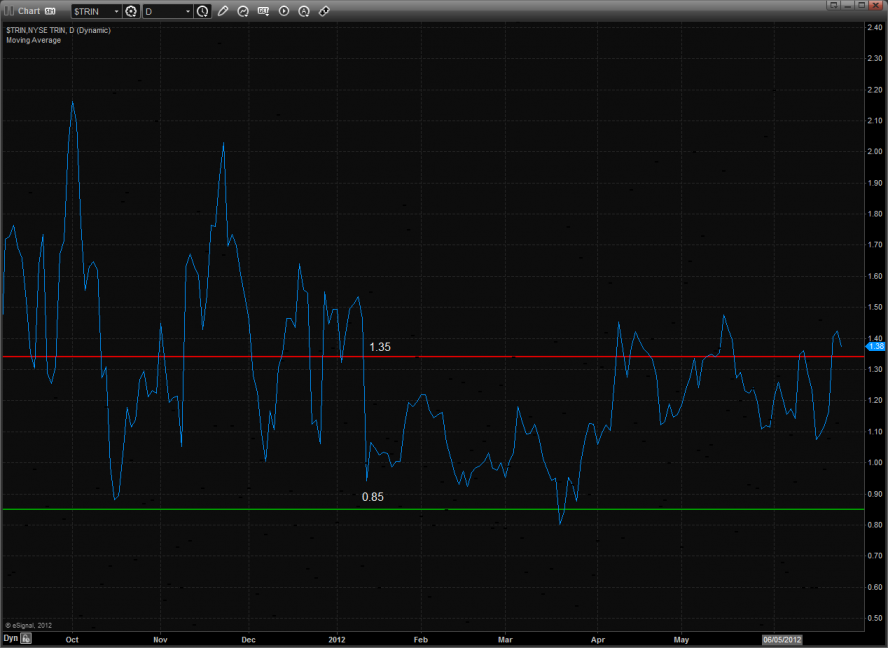Click the Moving Average study label

(33, 40)
